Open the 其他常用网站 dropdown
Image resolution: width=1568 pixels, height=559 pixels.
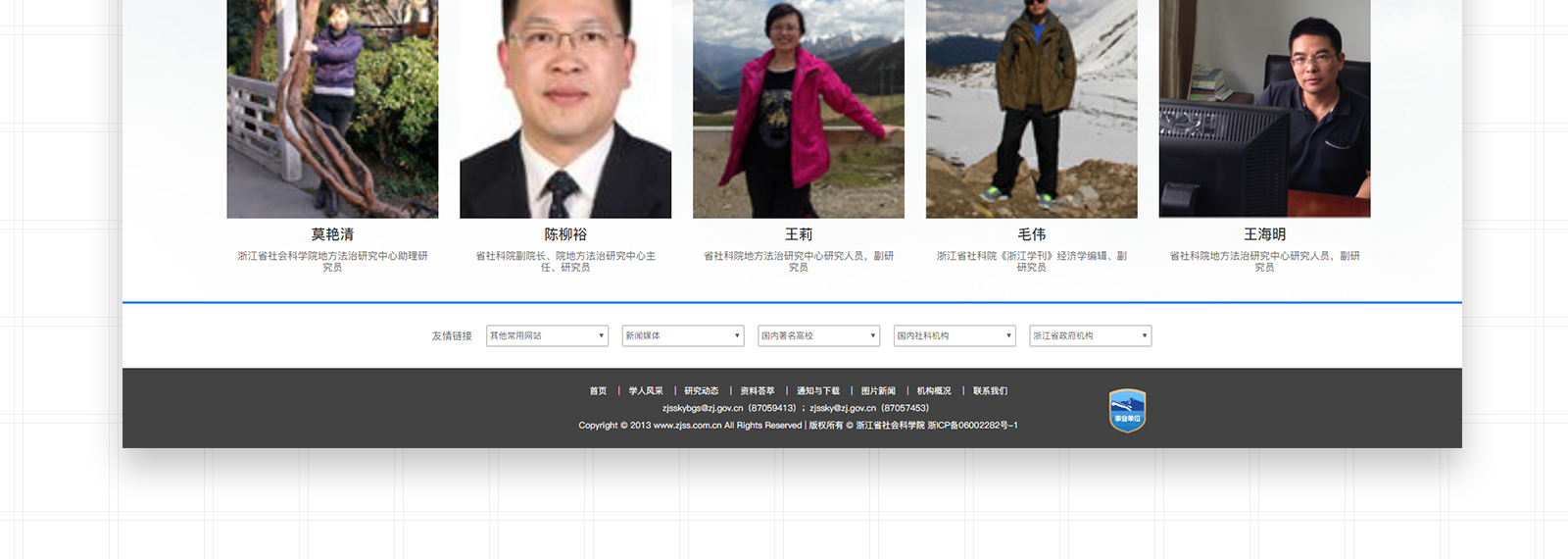pos(547,335)
